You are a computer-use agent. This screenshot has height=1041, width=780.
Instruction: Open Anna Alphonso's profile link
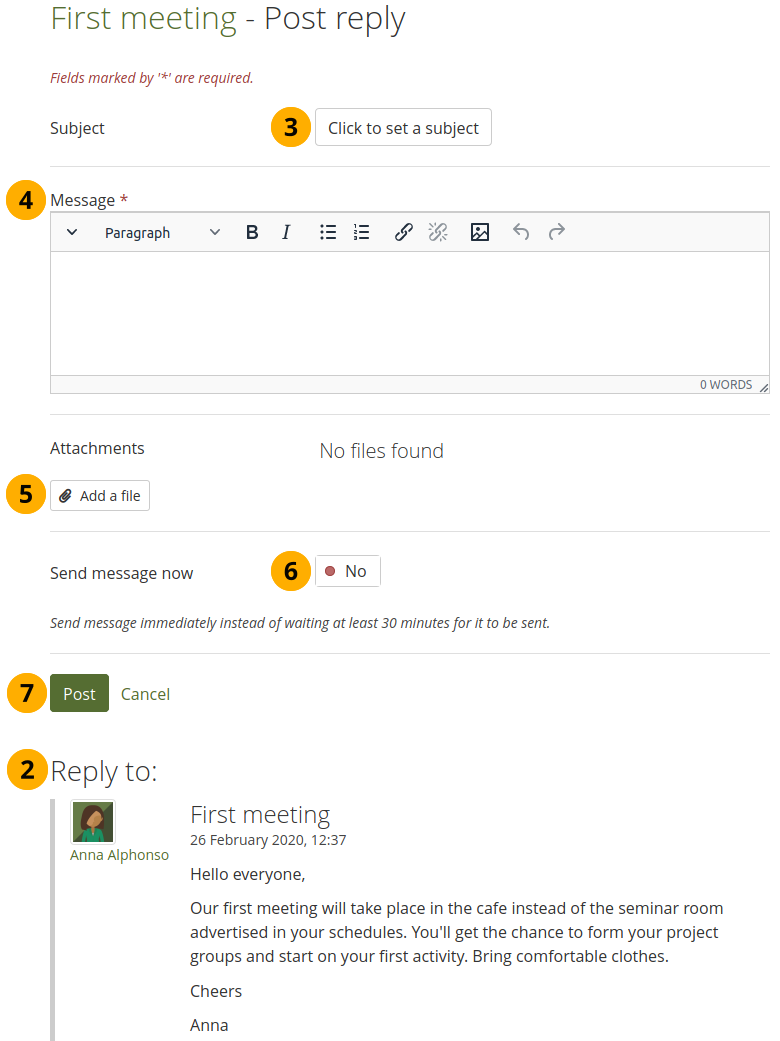119,855
